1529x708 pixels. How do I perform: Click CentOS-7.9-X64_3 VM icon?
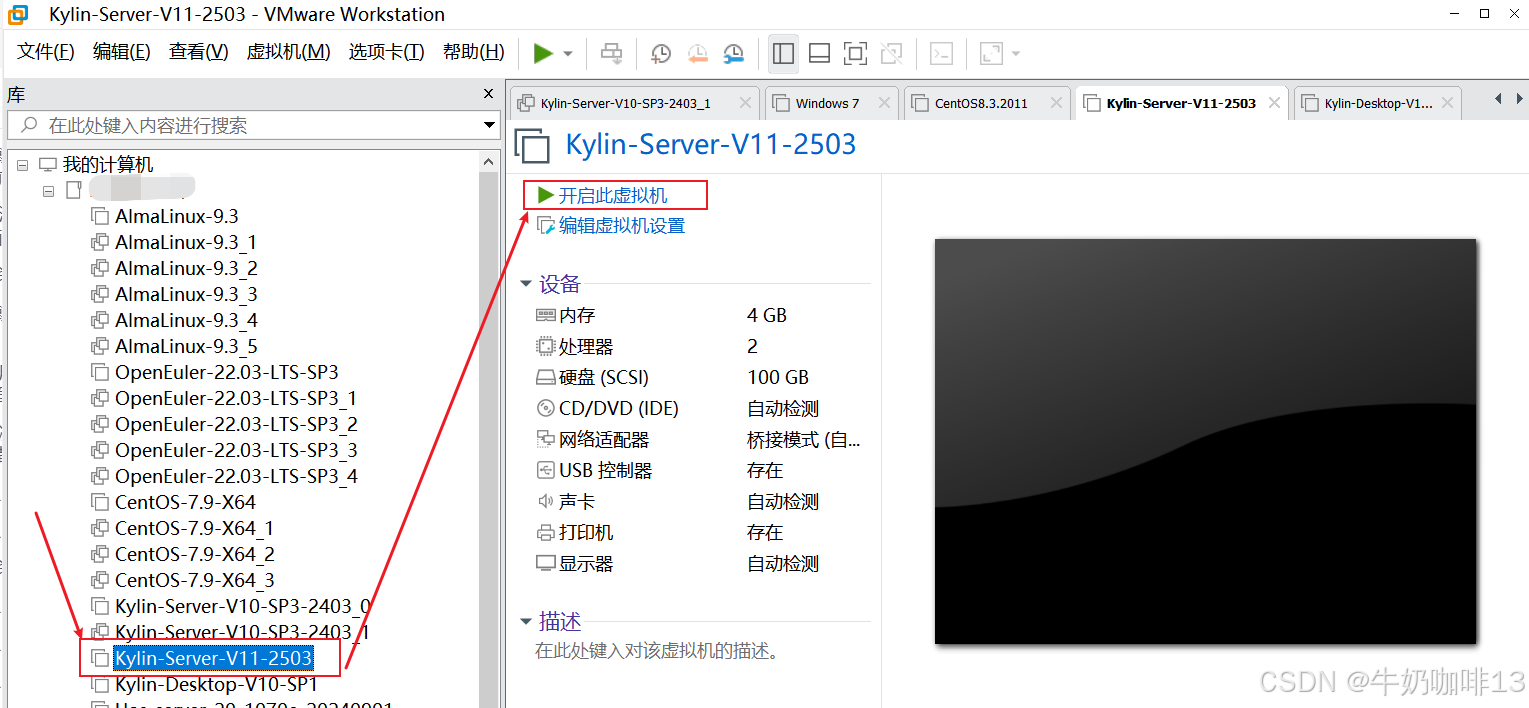tap(99, 580)
